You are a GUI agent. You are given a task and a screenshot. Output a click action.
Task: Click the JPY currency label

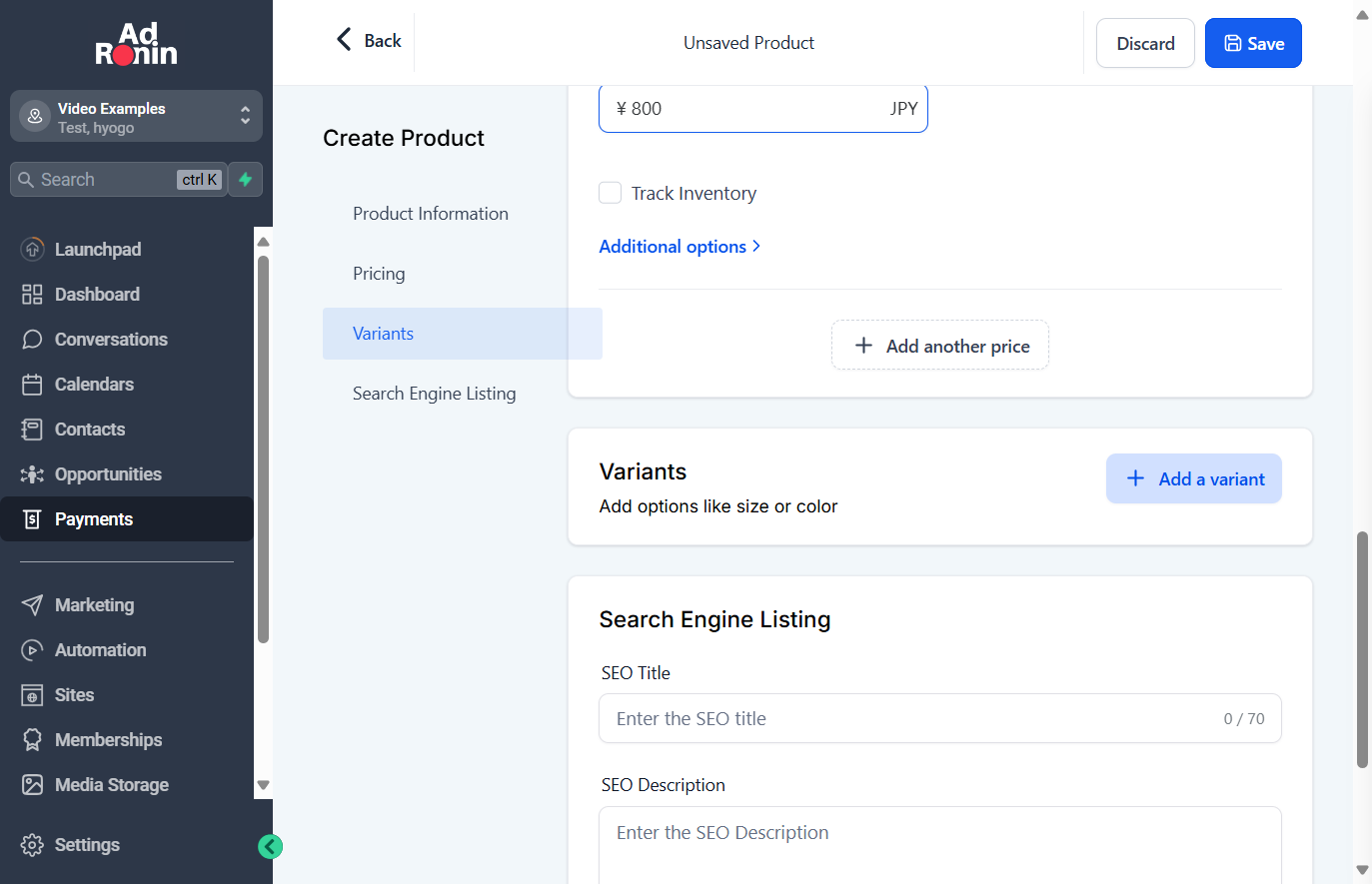903,108
